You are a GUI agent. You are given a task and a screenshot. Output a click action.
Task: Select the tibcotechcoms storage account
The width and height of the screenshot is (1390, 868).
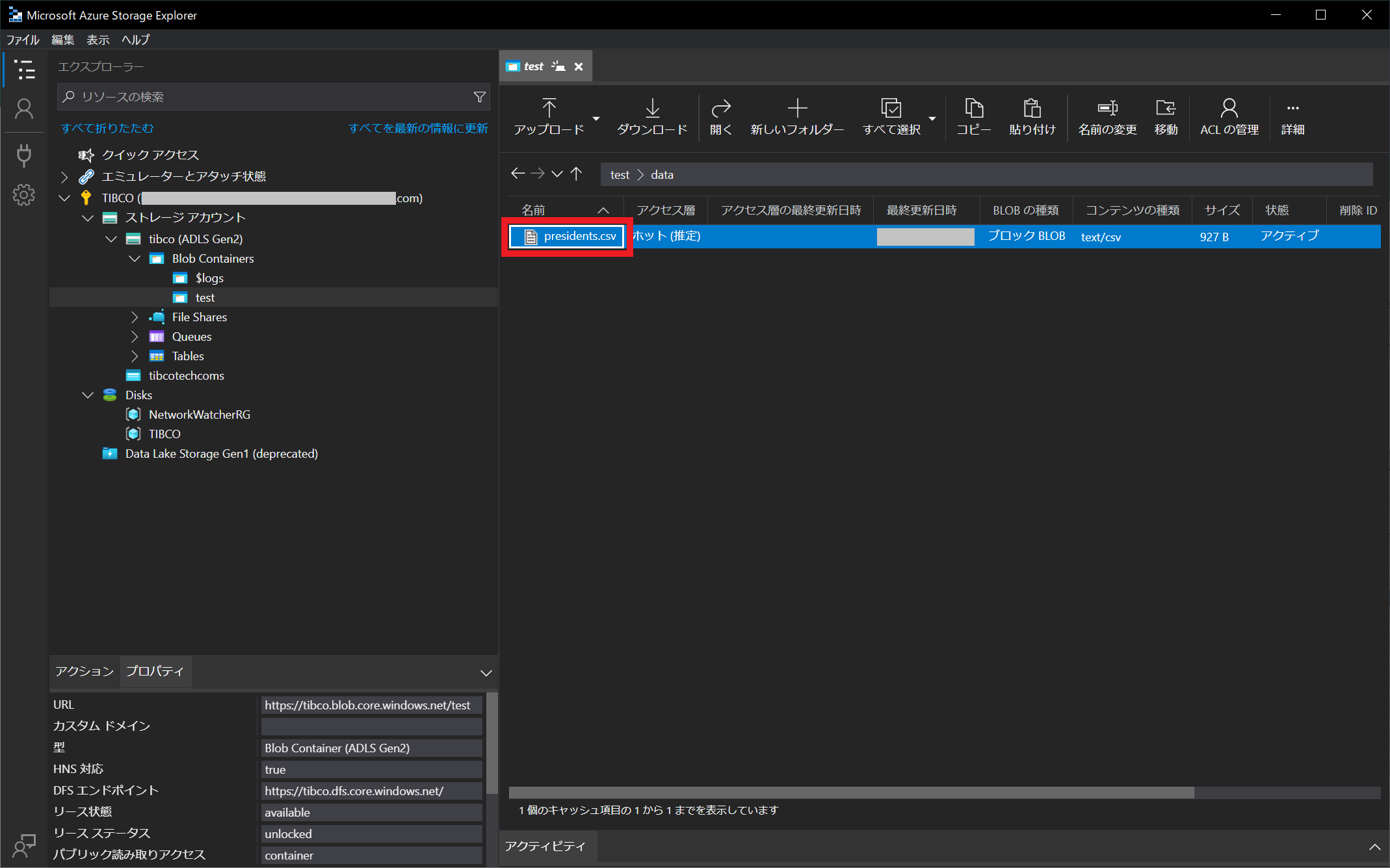(x=186, y=375)
